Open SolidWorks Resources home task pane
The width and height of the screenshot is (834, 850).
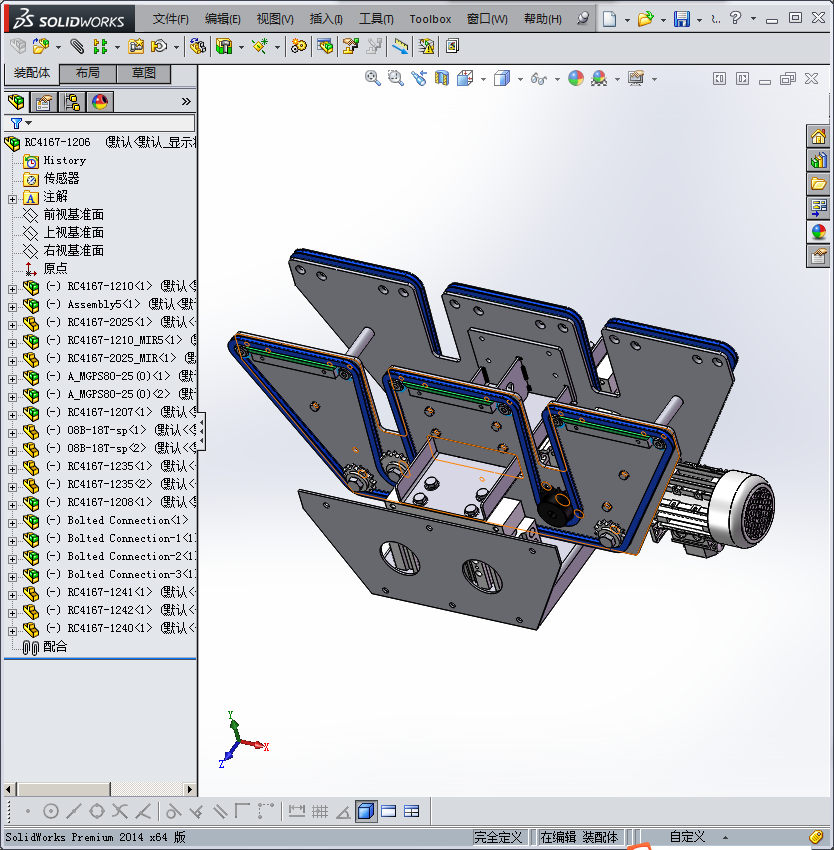pyautogui.click(x=818, y=136)
